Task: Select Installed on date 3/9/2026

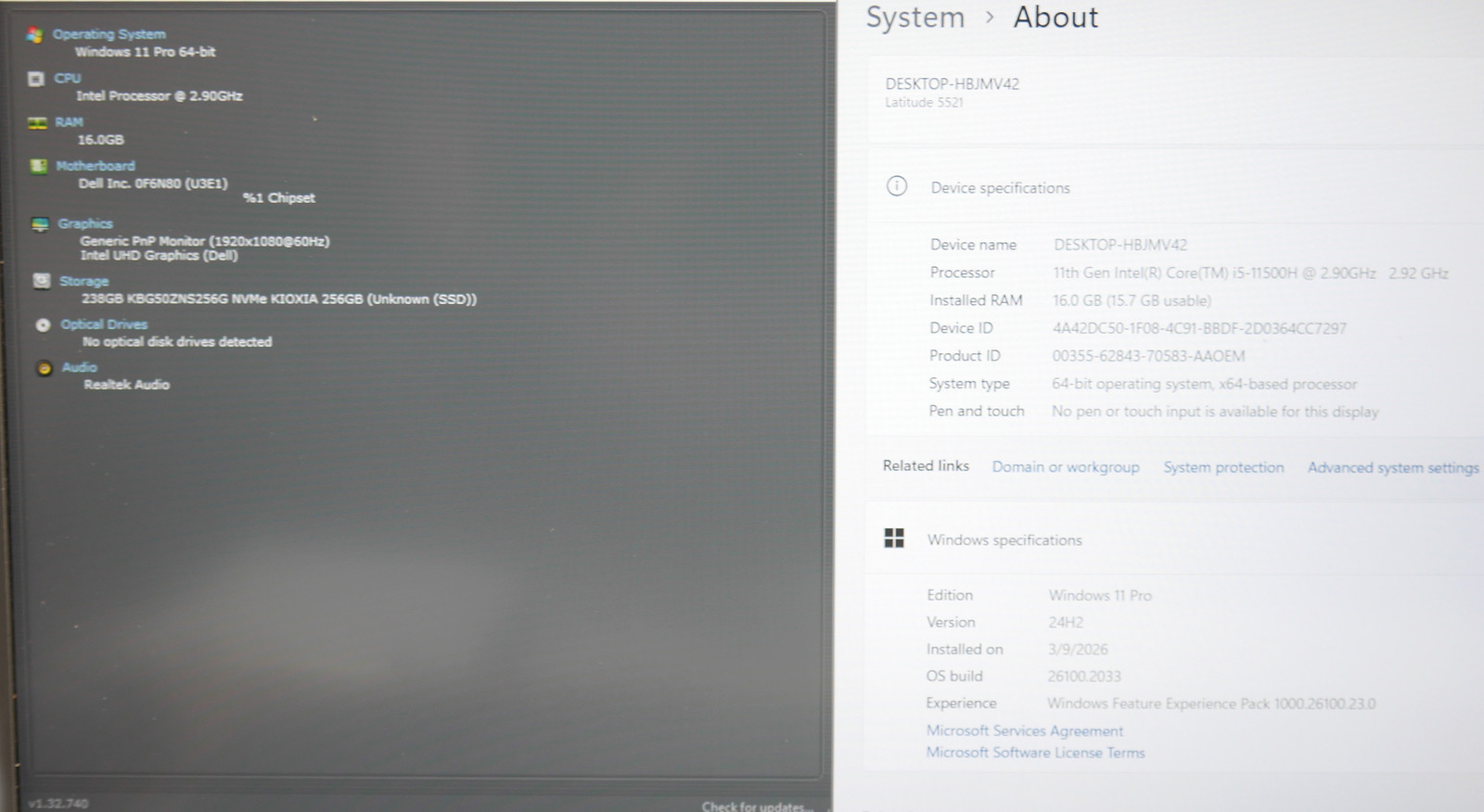Action: coord(1078,649)
